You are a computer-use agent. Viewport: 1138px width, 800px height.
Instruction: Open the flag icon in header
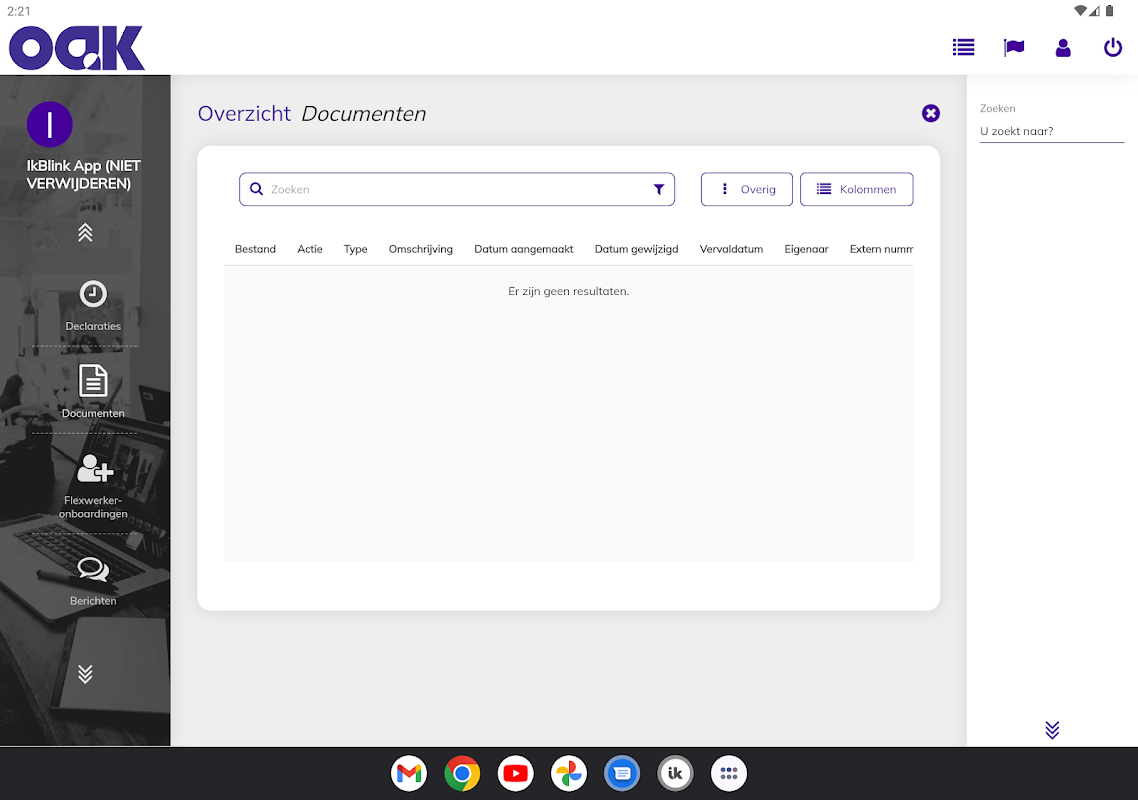1013,48
